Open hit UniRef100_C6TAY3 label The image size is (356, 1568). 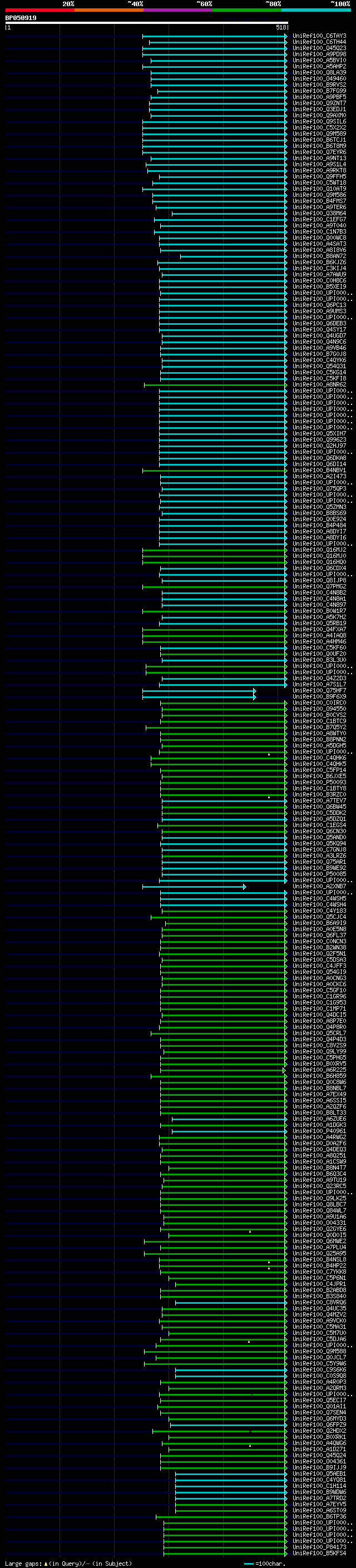tap(319, 36)
